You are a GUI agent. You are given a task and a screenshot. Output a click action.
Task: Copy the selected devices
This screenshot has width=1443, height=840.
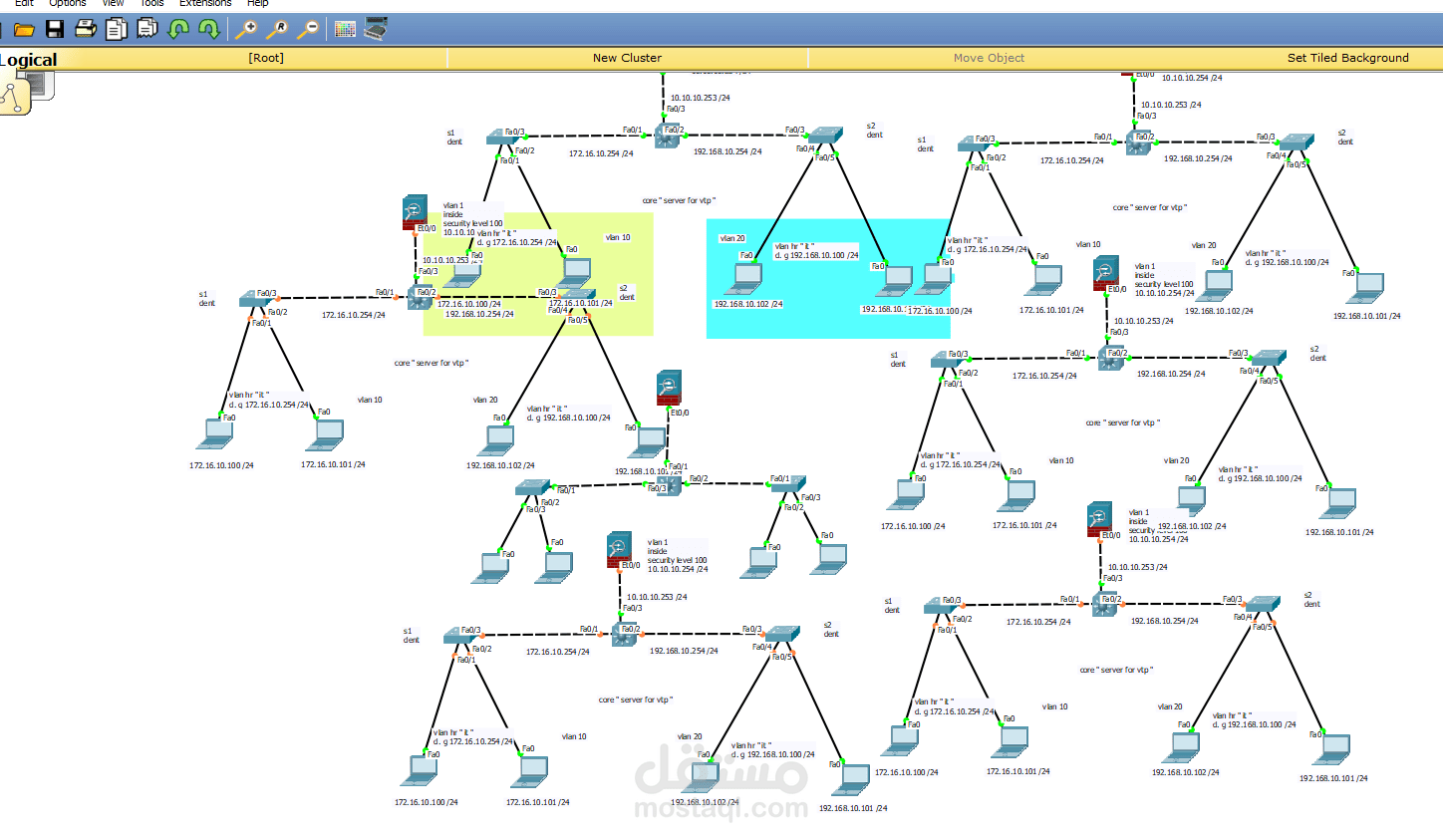tap(116, 28)
